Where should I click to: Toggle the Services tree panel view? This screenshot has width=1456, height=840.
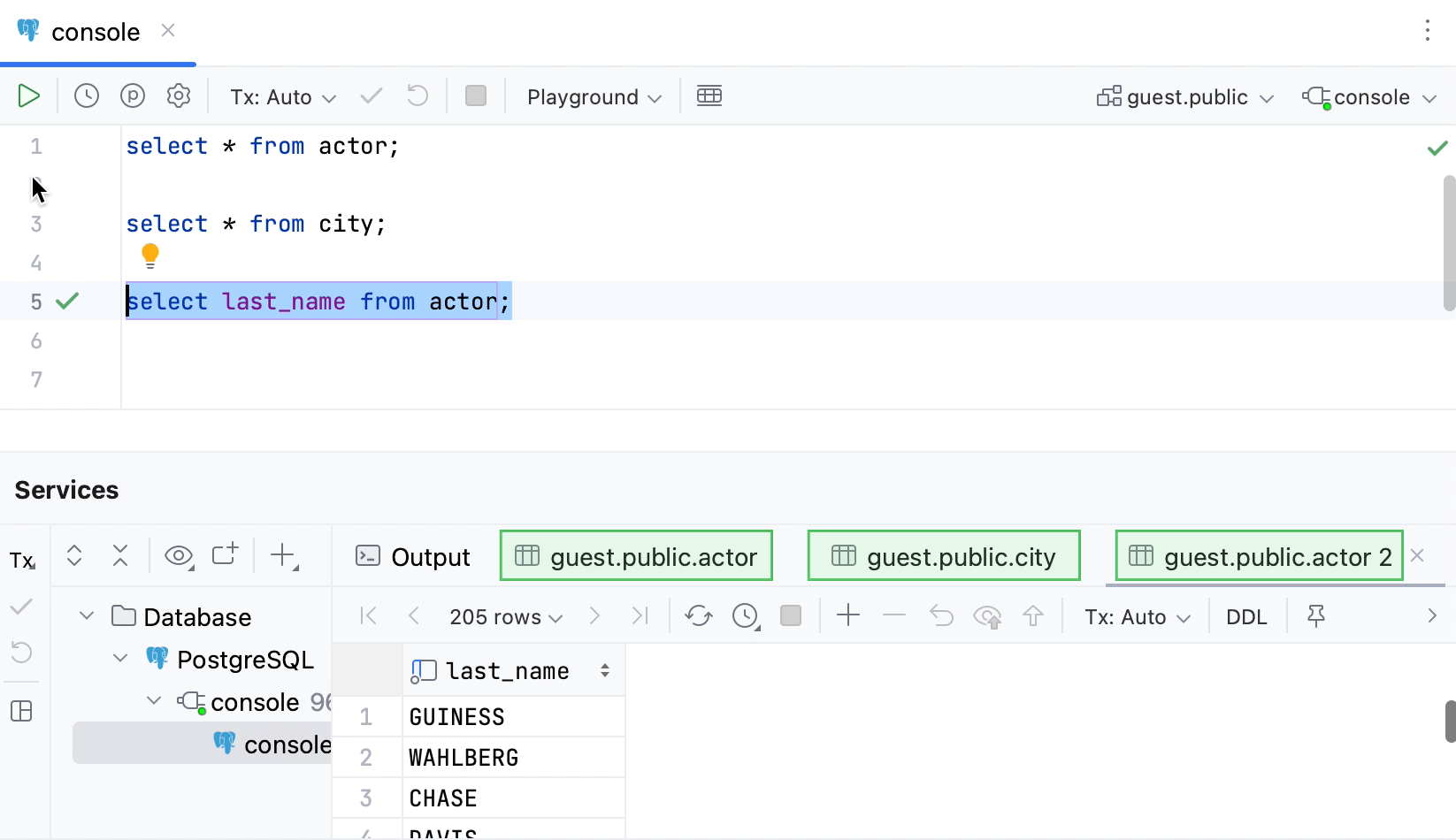tap(22, 711)
